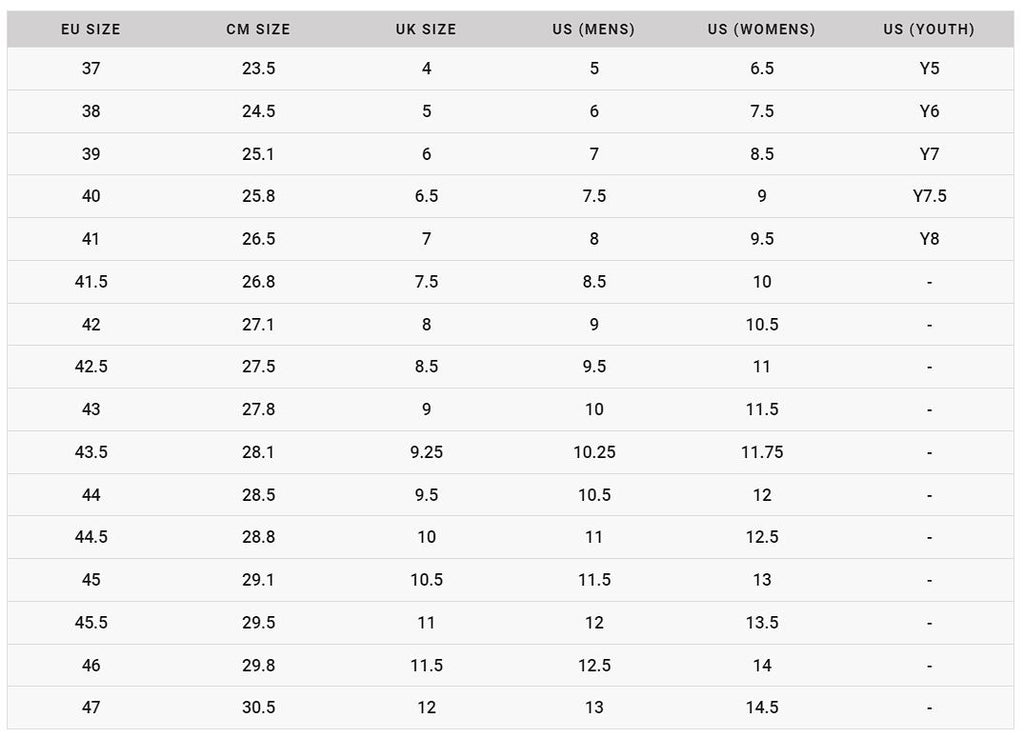Select EU size 47 cell

(91, 707)
